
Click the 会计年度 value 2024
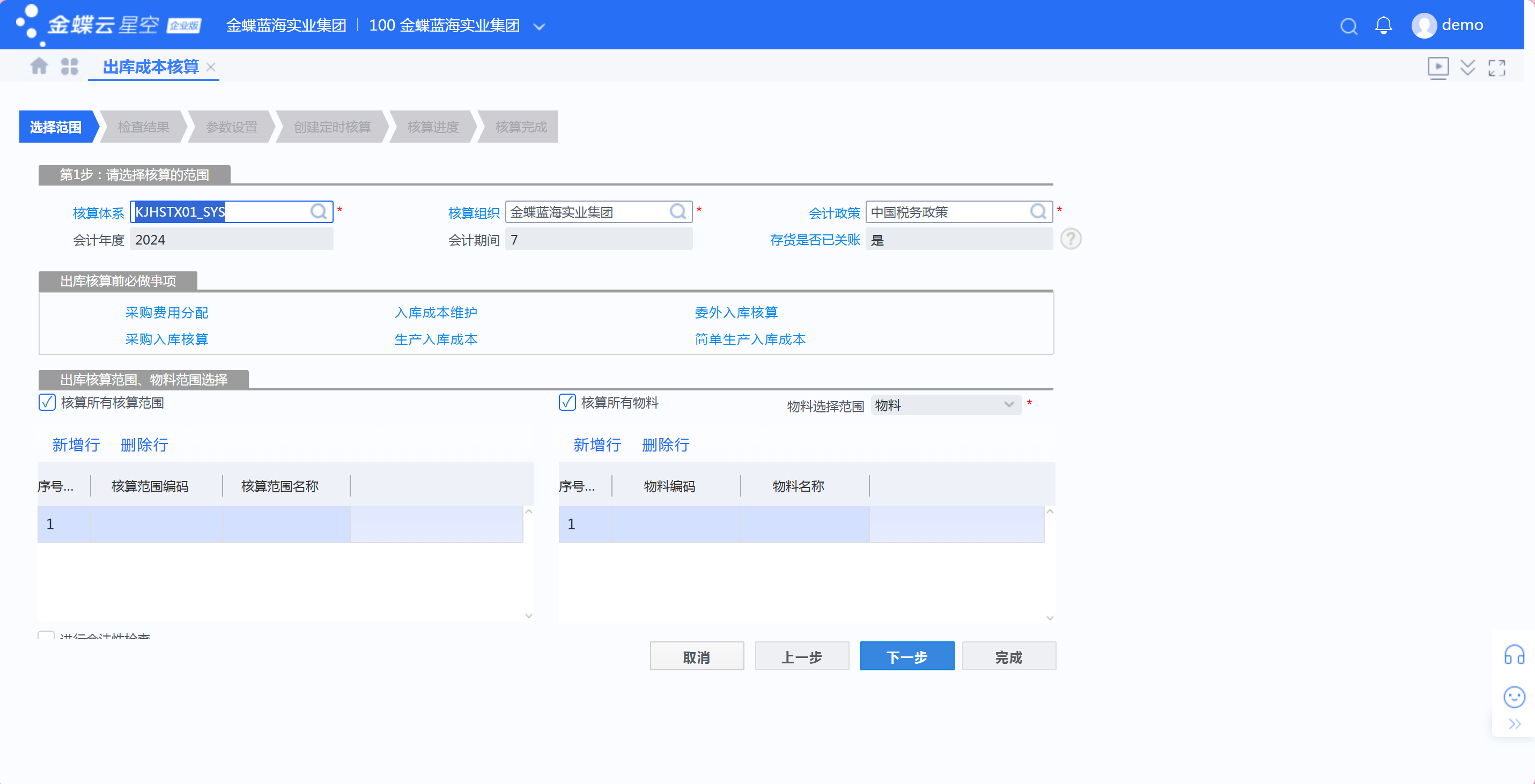click(x=231, y=240)
